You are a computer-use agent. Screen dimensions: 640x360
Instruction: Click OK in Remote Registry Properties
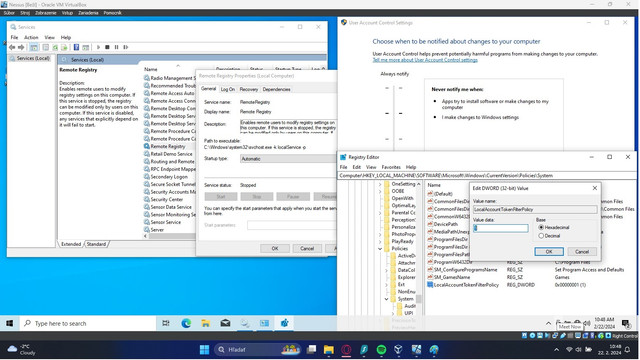[x=275, y=249]
